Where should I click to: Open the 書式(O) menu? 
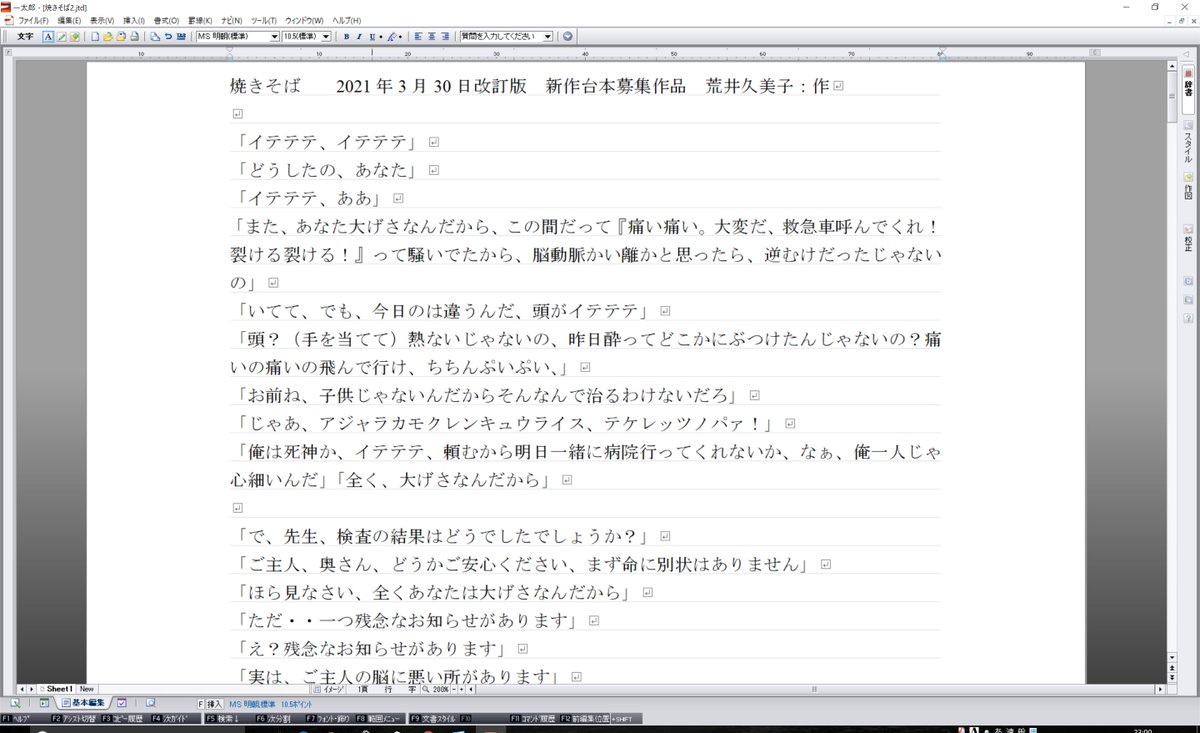point(167,21)
